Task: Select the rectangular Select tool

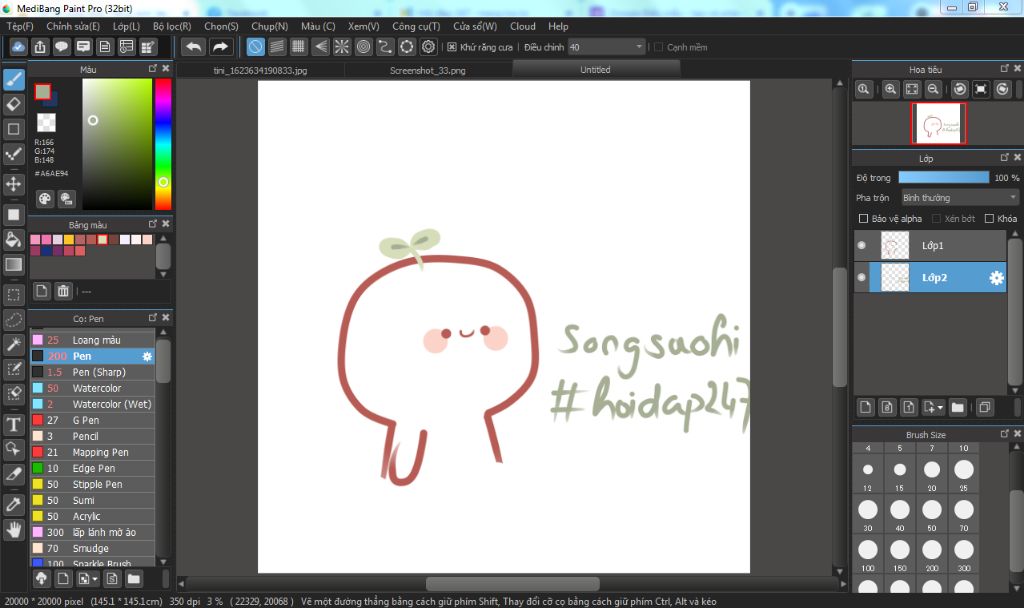Action: click(14, 295)
